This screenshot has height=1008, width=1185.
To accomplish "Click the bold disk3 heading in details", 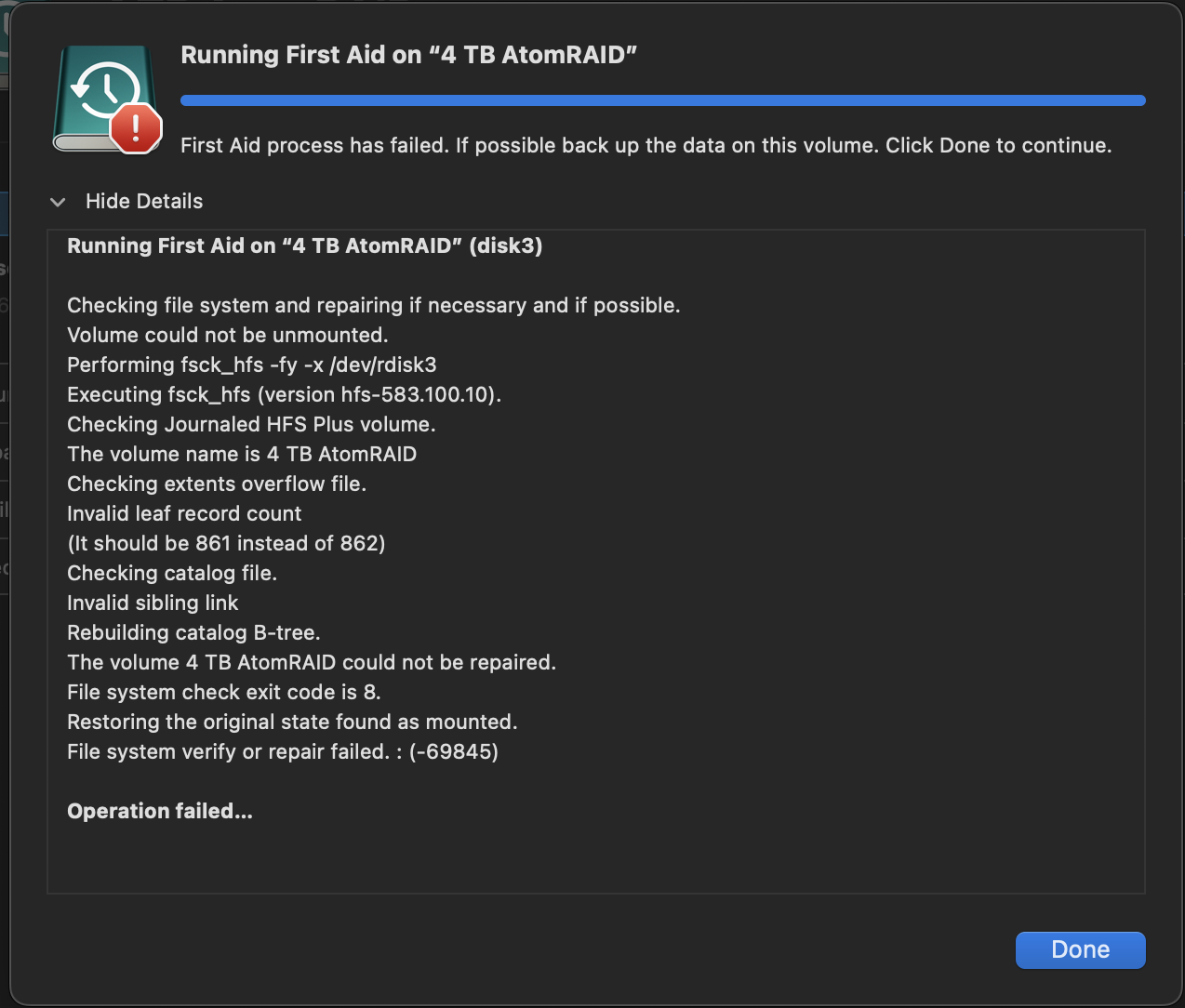I will pyautogui.click(x=304, y=245).
